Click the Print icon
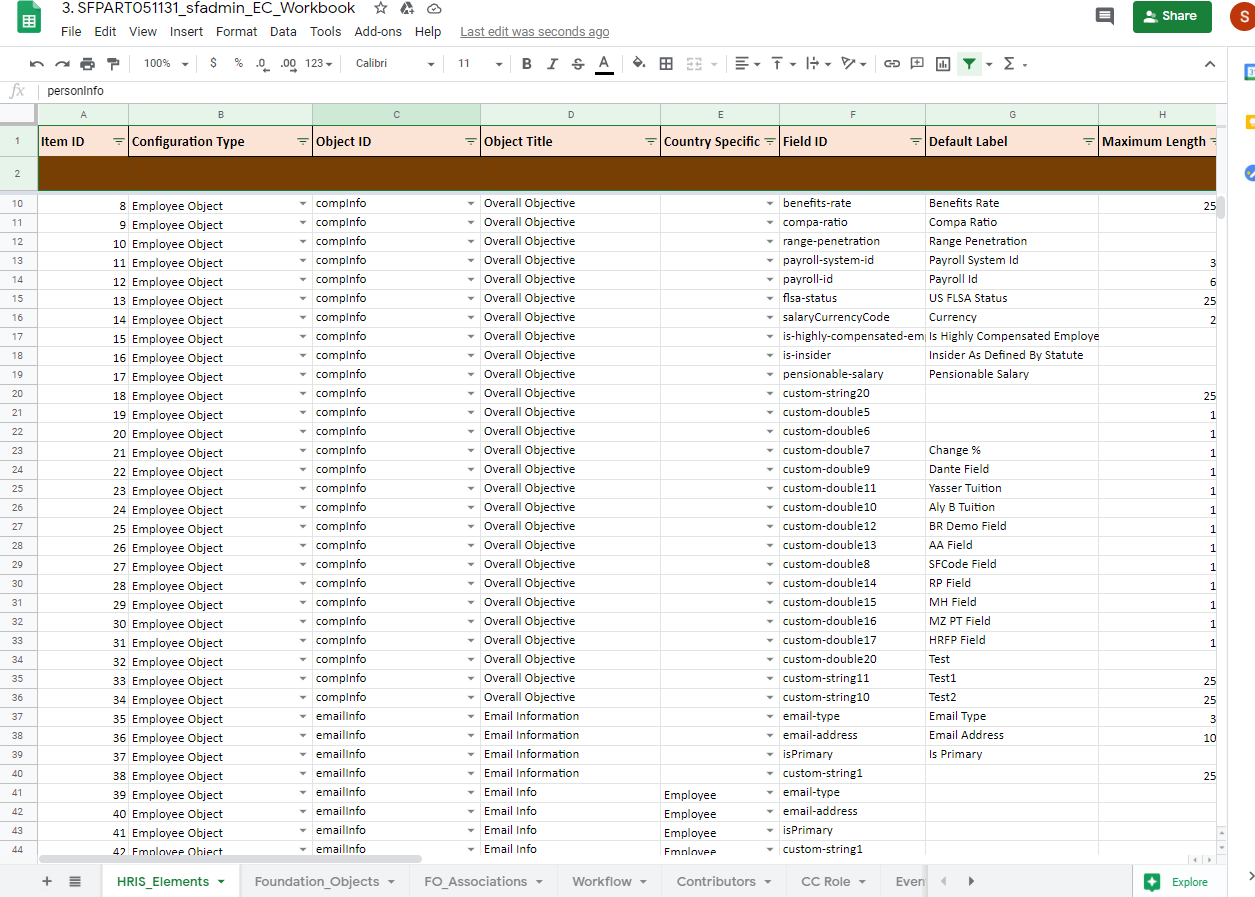 click(x=87, y=64)
